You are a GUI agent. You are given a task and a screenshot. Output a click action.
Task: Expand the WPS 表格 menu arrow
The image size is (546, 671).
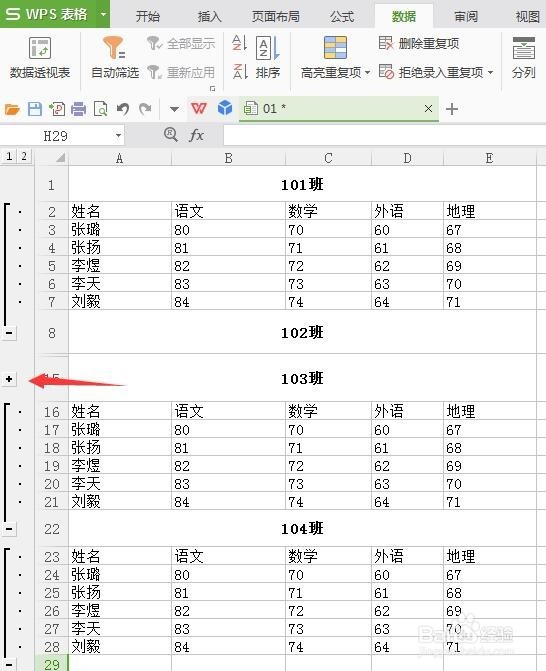point(103,14)
